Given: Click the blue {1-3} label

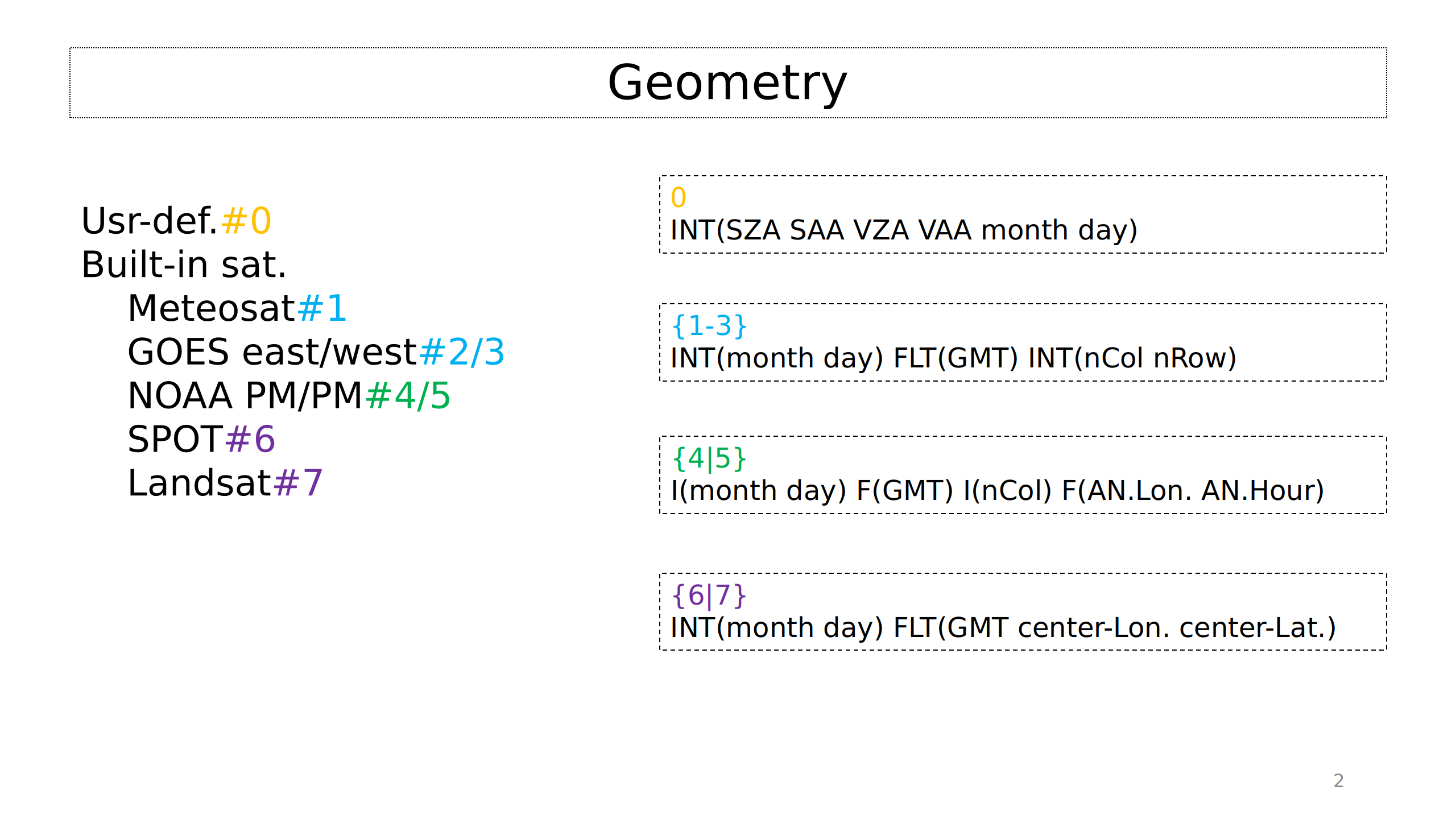Looking at the screenshot, I should click(x=709, y=326).
